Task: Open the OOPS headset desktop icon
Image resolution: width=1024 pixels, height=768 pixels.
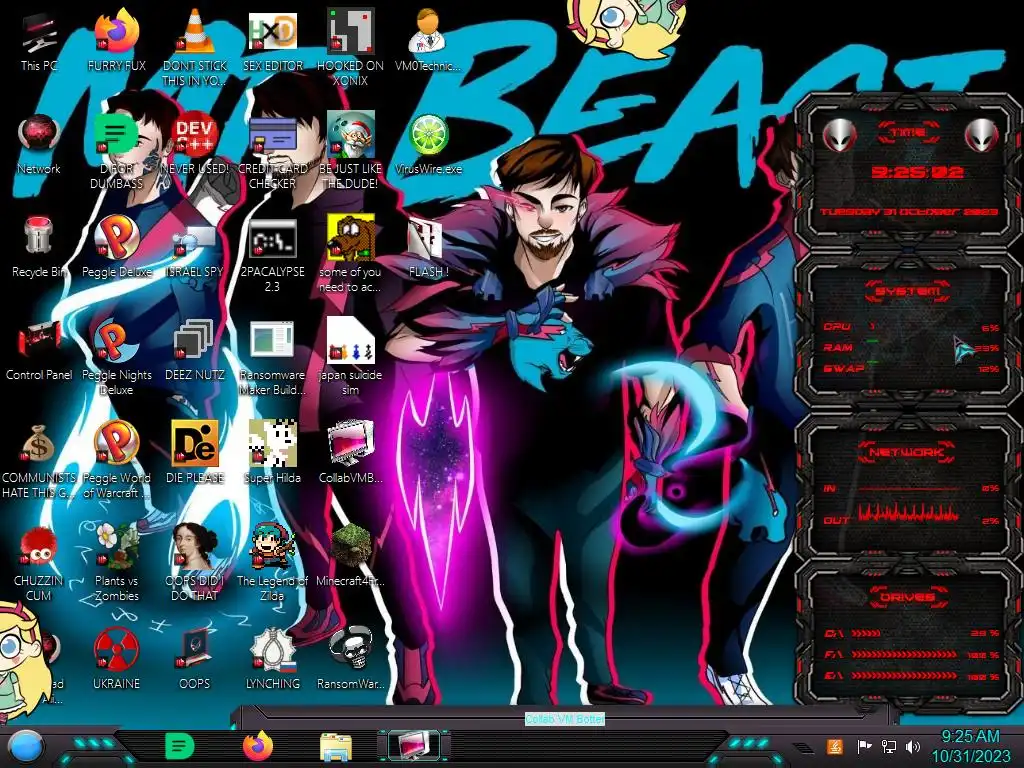Action: (x=195, y=649)
